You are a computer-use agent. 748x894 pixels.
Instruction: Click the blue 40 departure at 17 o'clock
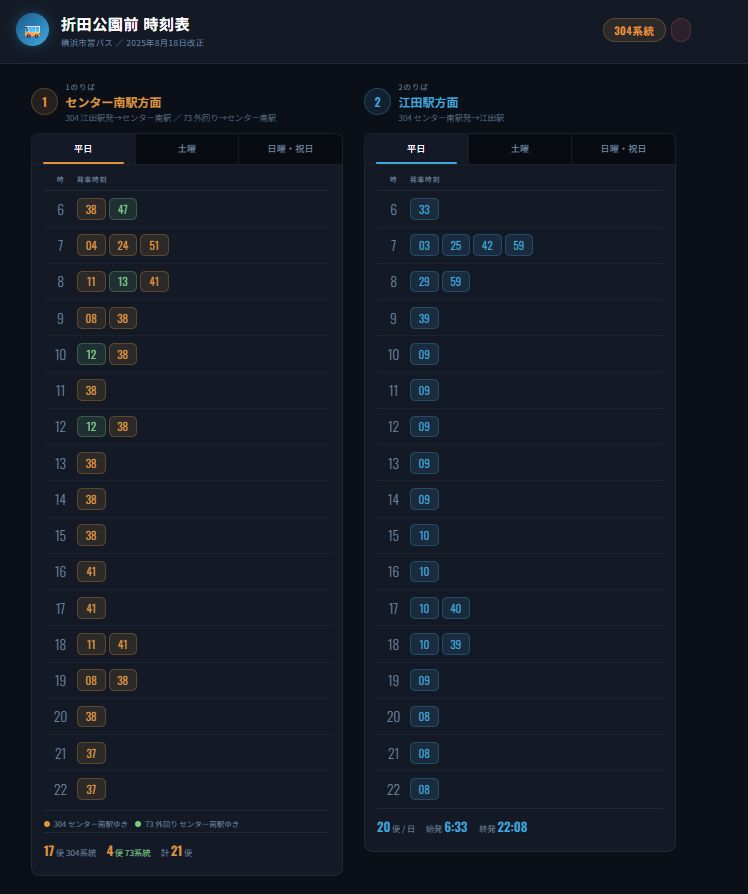tap(455, 608)
